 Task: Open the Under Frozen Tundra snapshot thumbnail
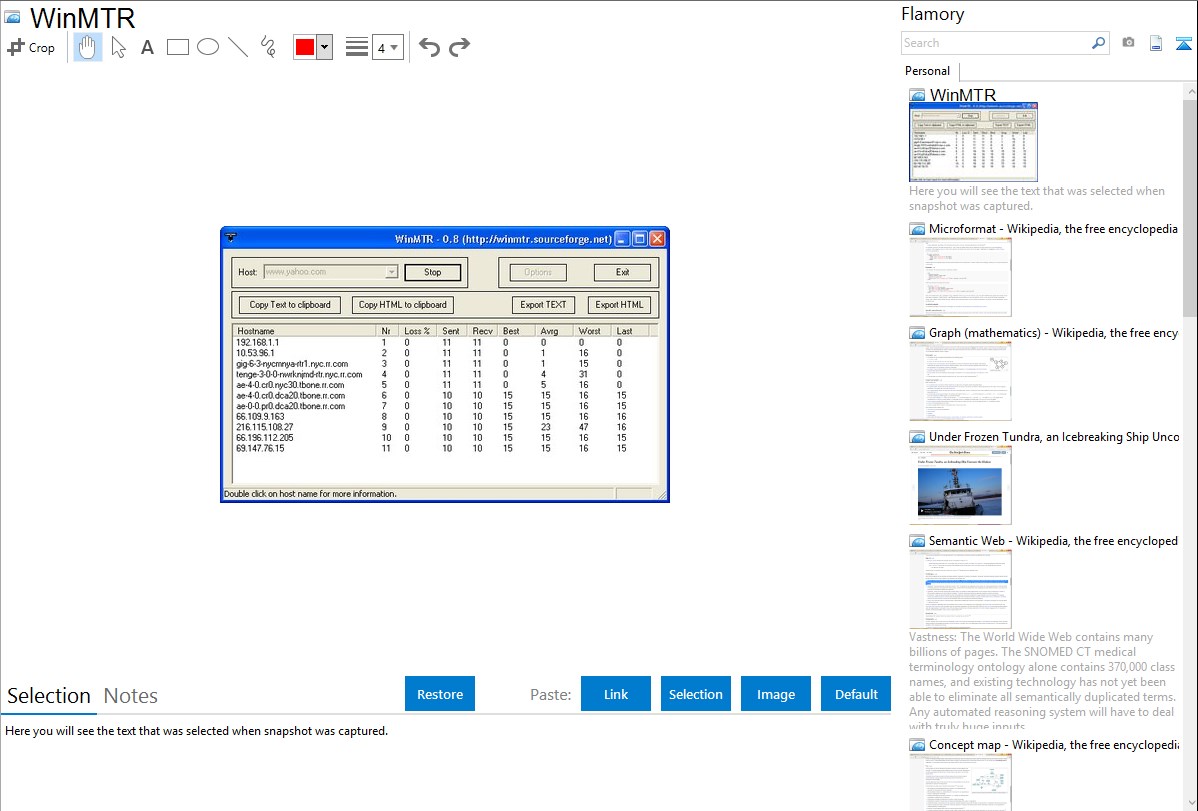pos(960,485)
